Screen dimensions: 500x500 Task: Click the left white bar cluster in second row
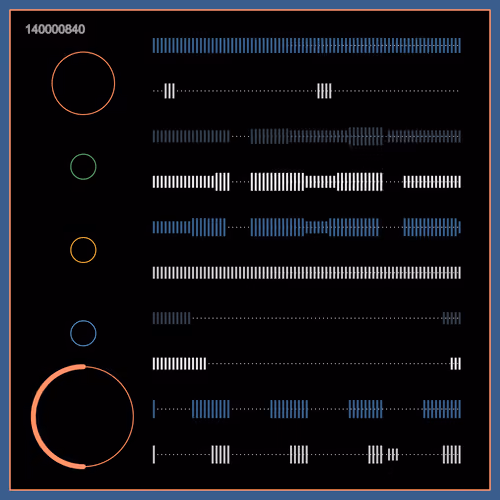(x=169, y=91)
